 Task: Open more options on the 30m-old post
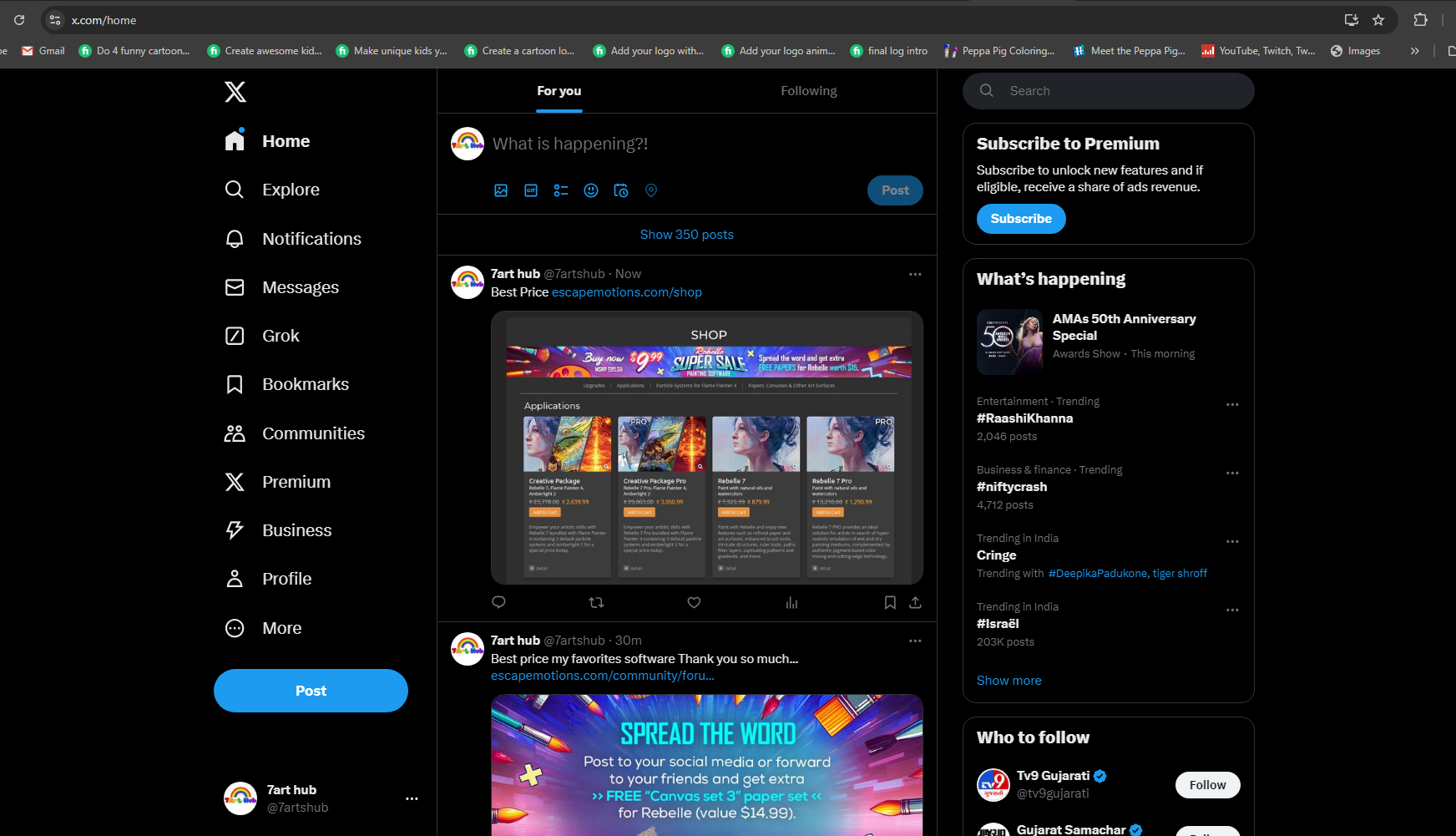(915, 641)
